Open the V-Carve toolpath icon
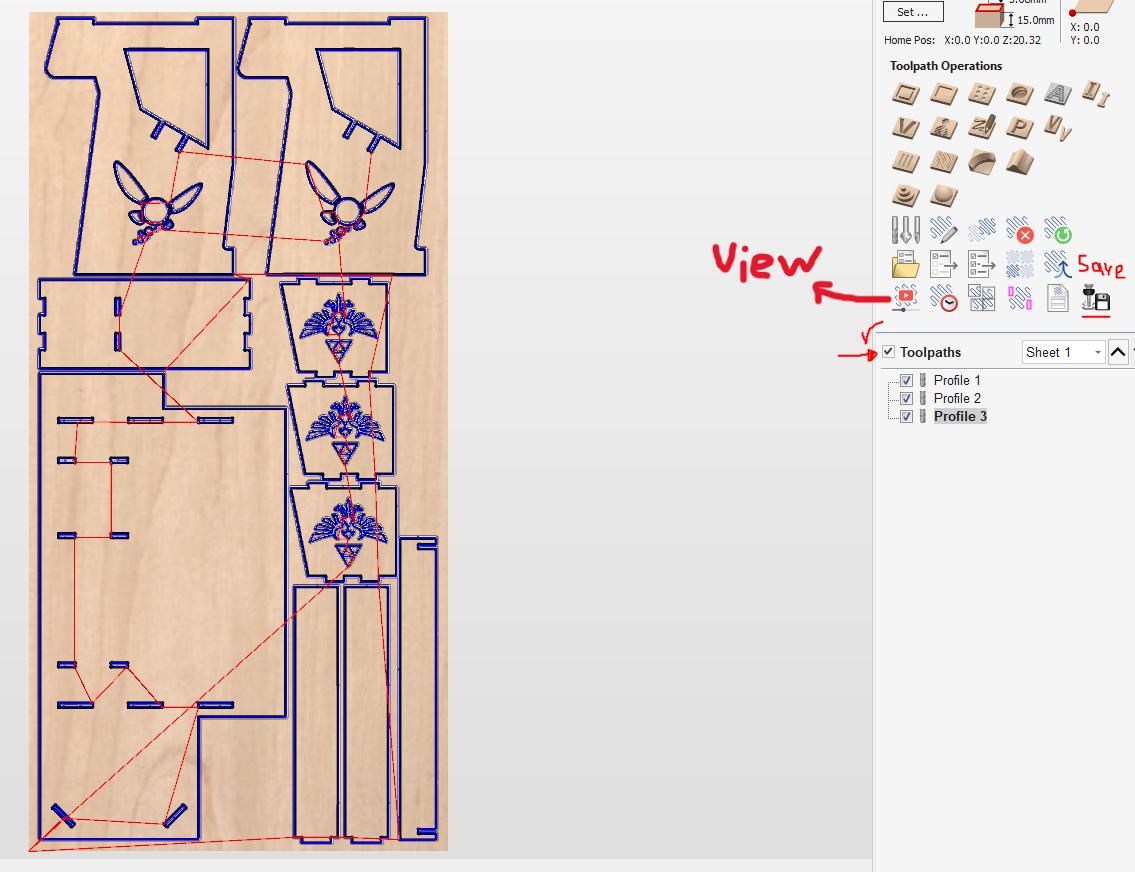Screen dimensions: 1135x872 [x=906, y=128]
